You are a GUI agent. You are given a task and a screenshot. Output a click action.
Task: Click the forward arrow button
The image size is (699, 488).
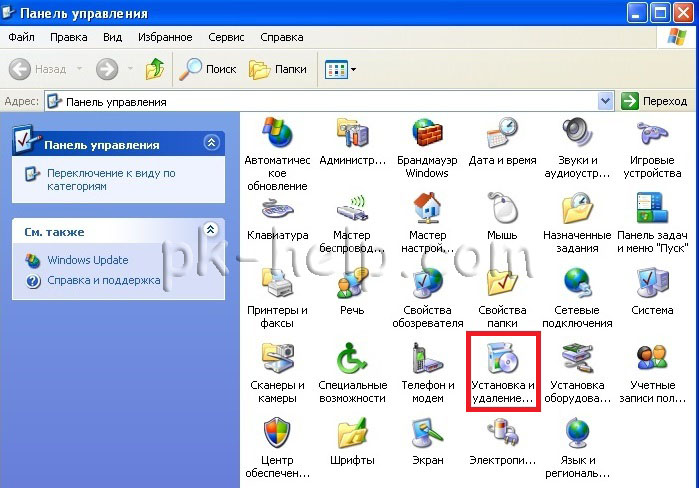[x=107, y=69]
